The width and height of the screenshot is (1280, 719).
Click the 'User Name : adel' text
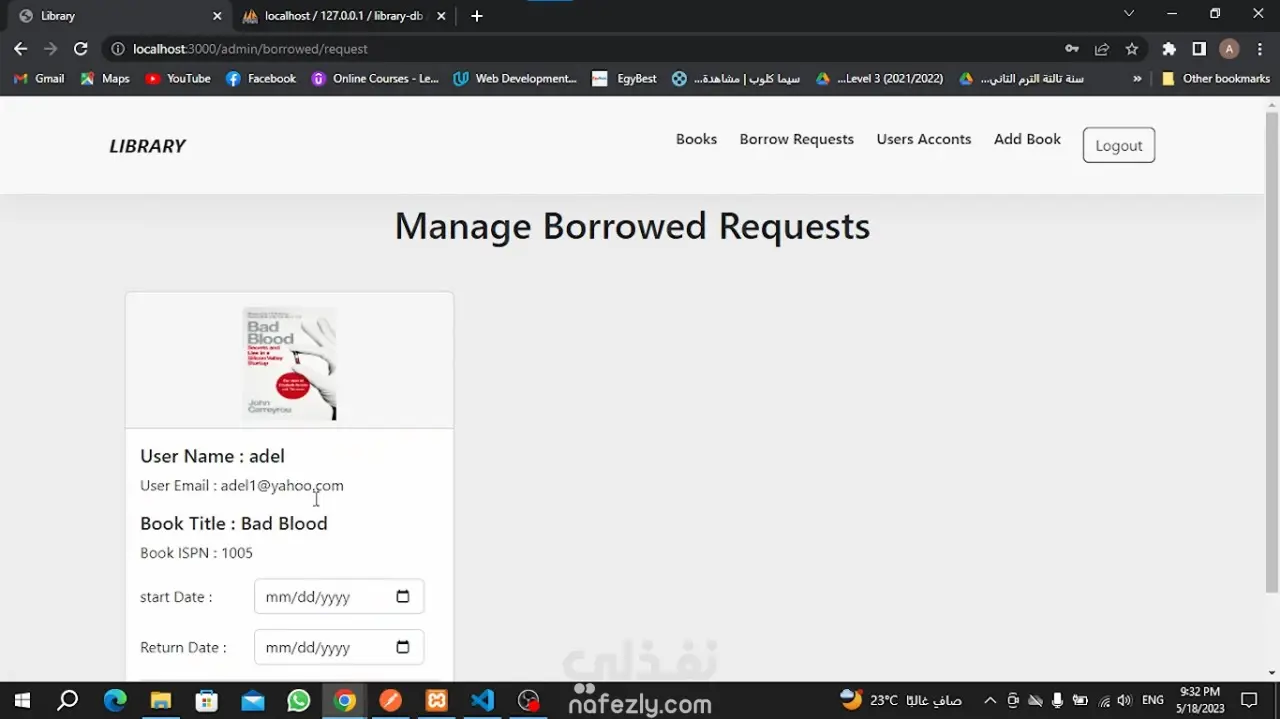pos(212,456)
